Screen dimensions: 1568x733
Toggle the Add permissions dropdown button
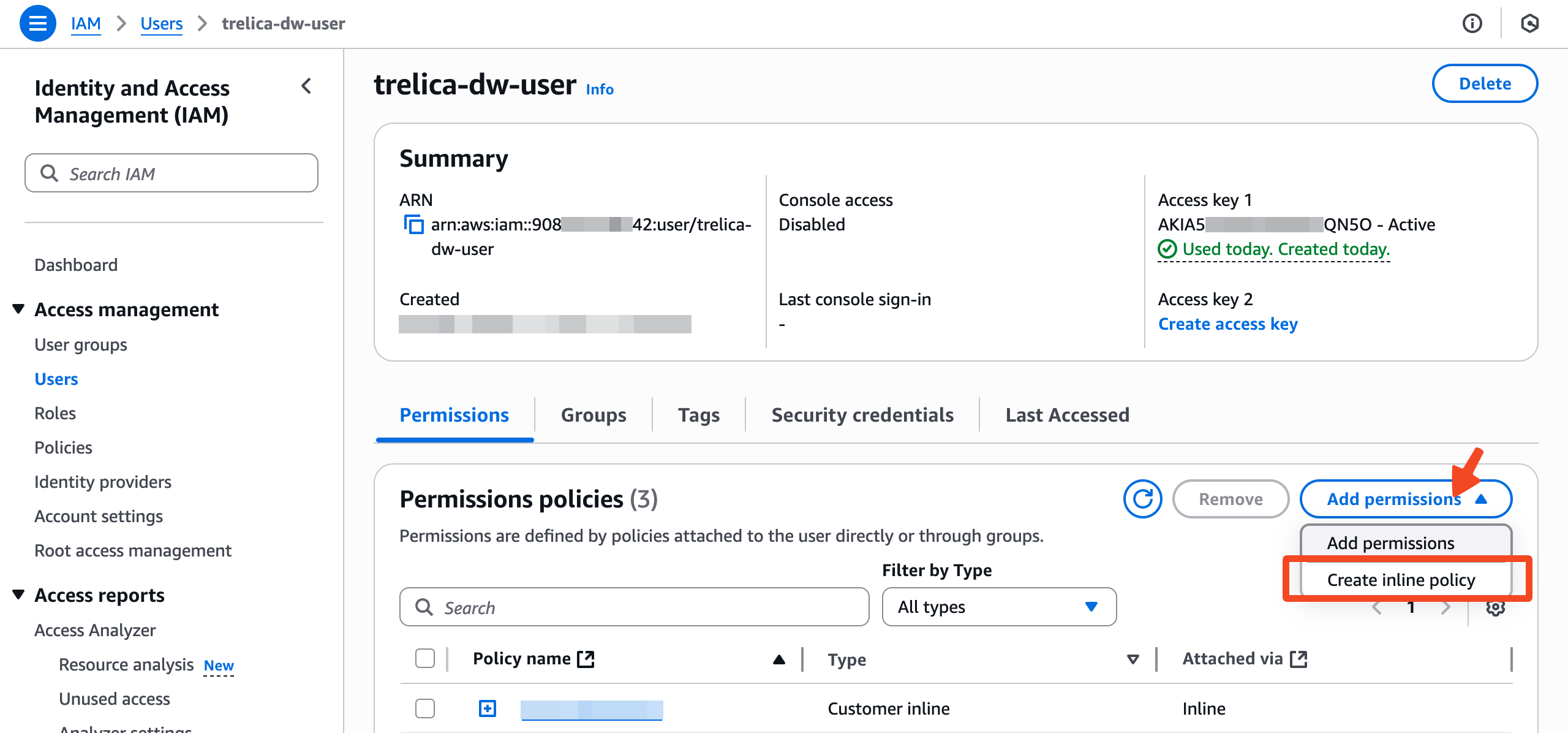click(x=1406, y=499)
